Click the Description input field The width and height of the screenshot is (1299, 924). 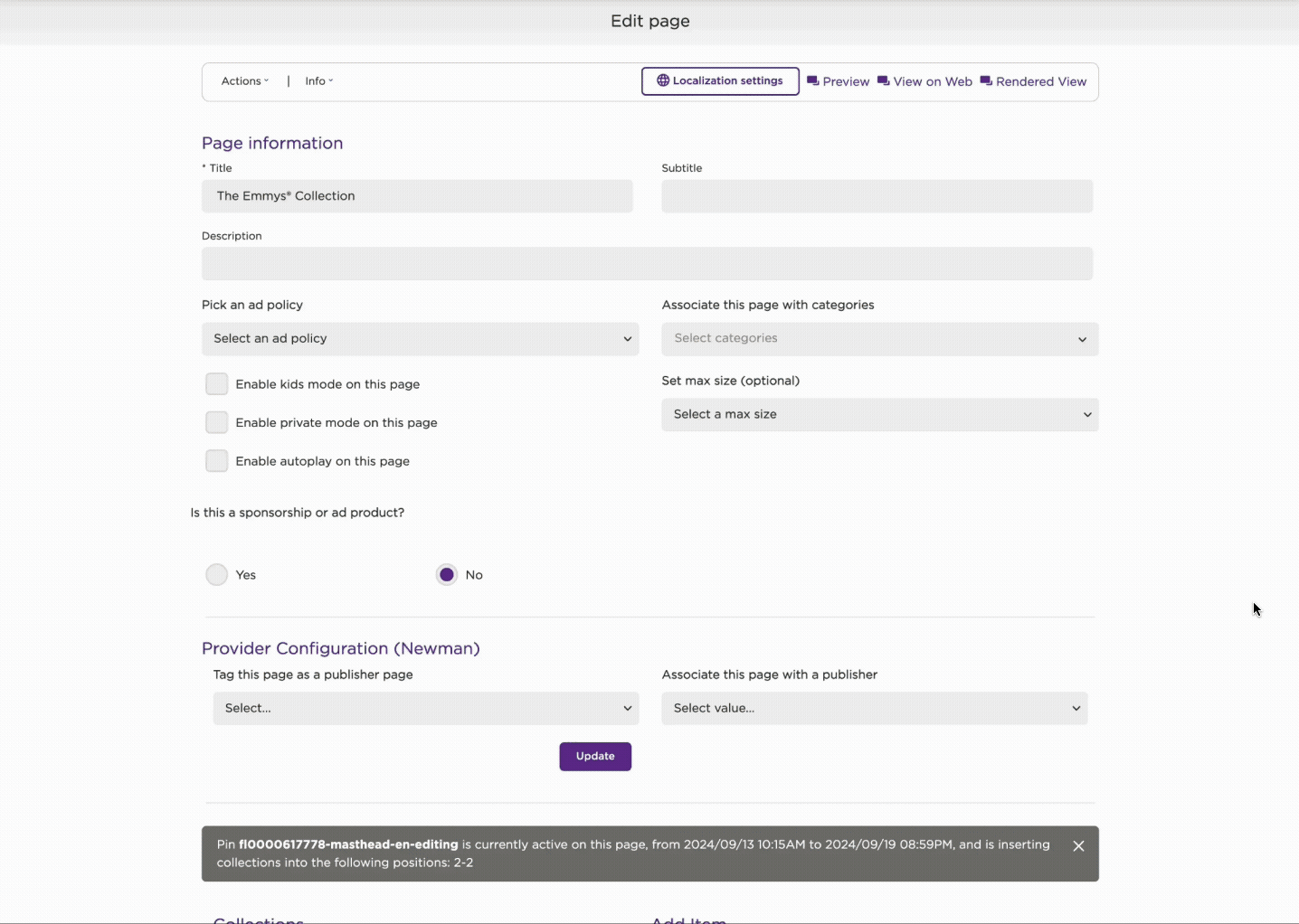(648, 264)
